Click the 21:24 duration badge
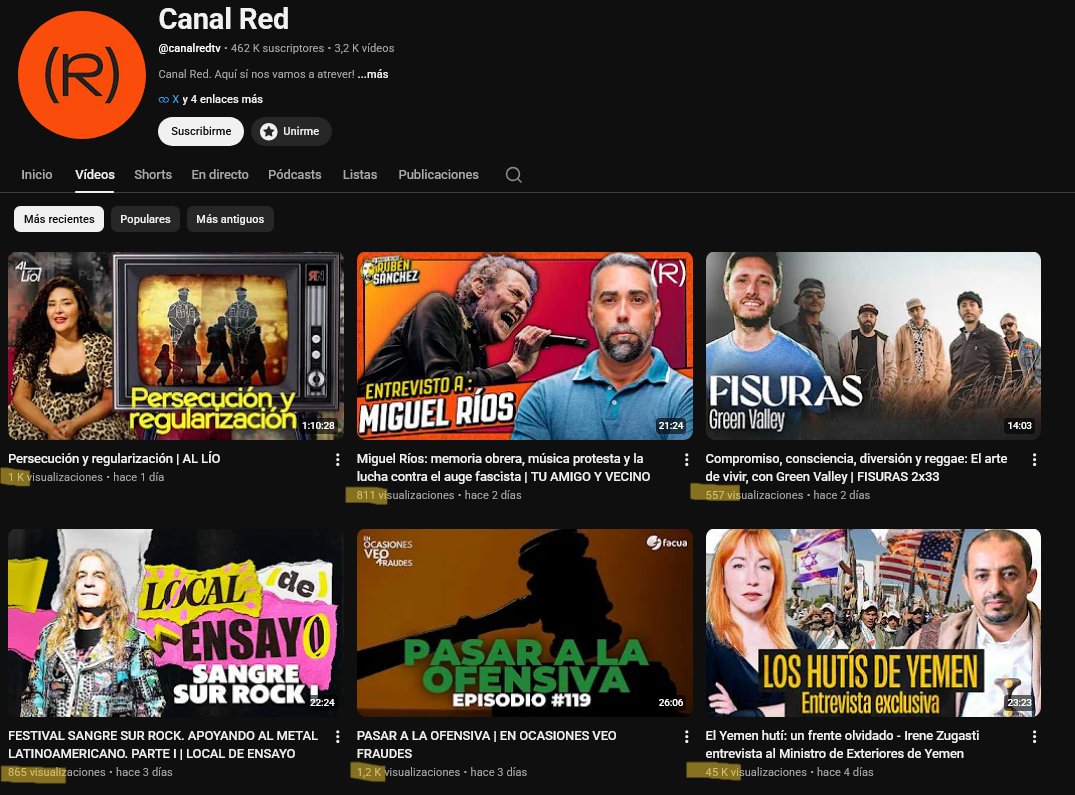This screenshot has width=1075, height=795. 671,426
